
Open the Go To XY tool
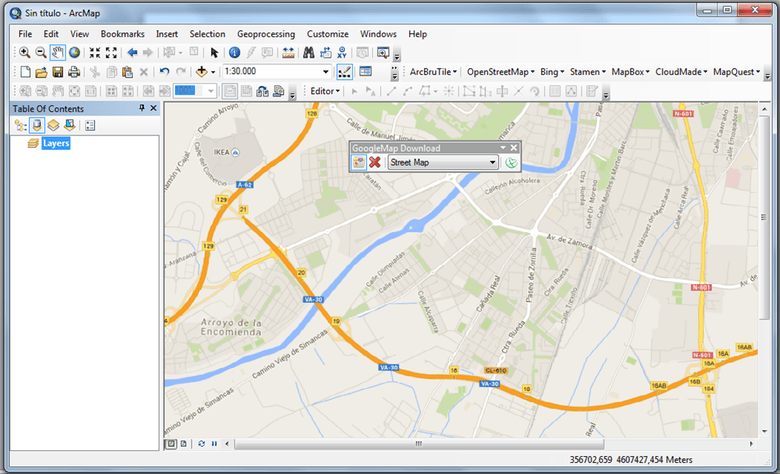pos(342,52)
